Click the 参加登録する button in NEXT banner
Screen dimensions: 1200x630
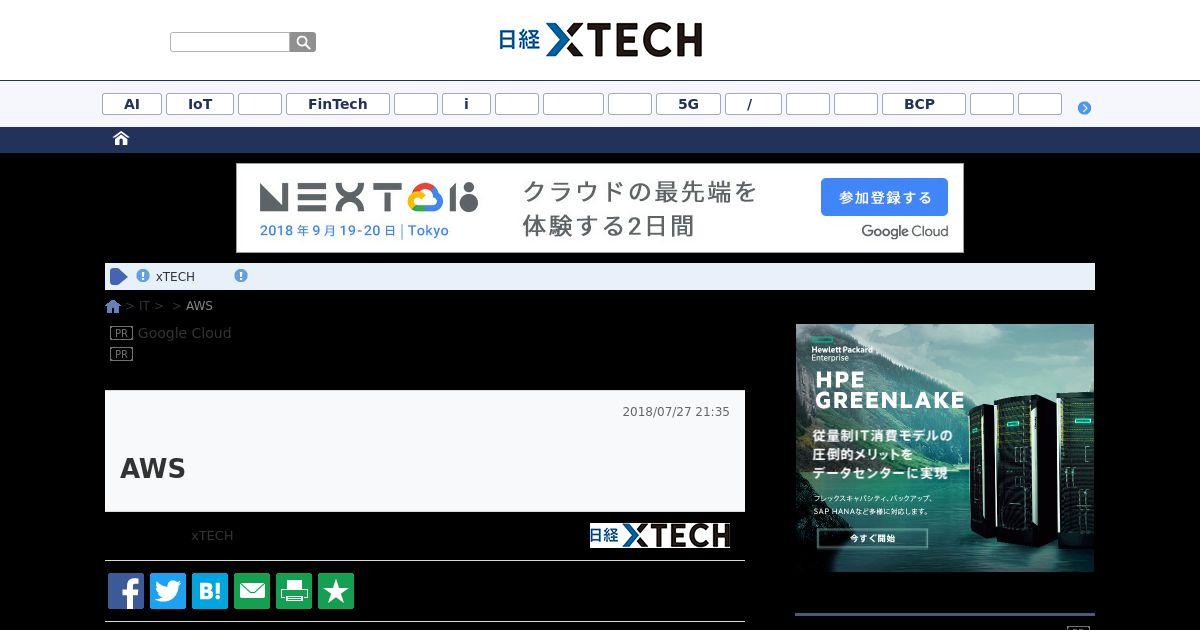[884, 197]
